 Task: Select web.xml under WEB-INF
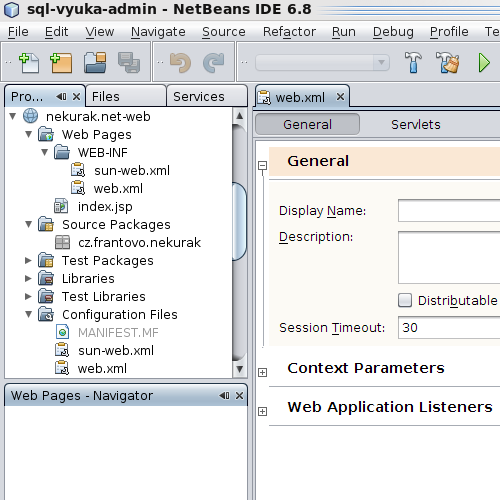click(x=118, y=188)
